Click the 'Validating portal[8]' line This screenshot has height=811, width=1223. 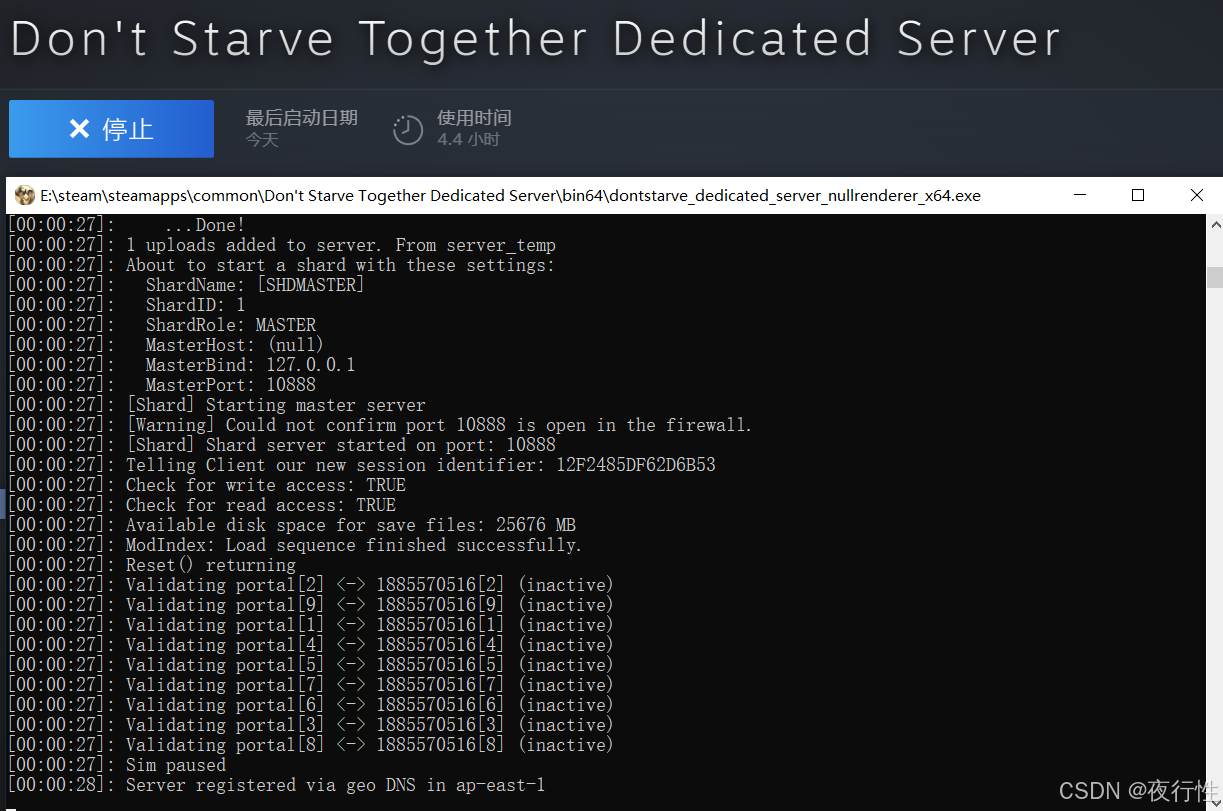(310, 745)
